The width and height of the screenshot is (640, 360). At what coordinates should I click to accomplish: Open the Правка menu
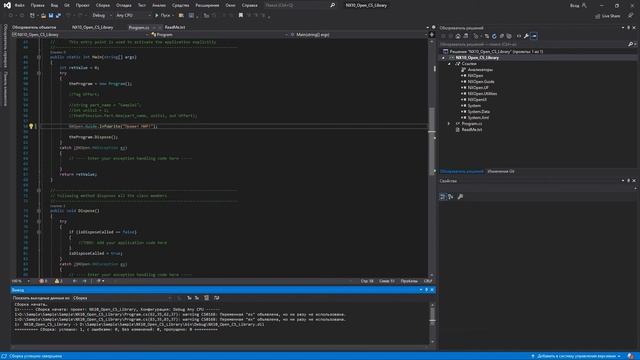(x=37, y=5)
